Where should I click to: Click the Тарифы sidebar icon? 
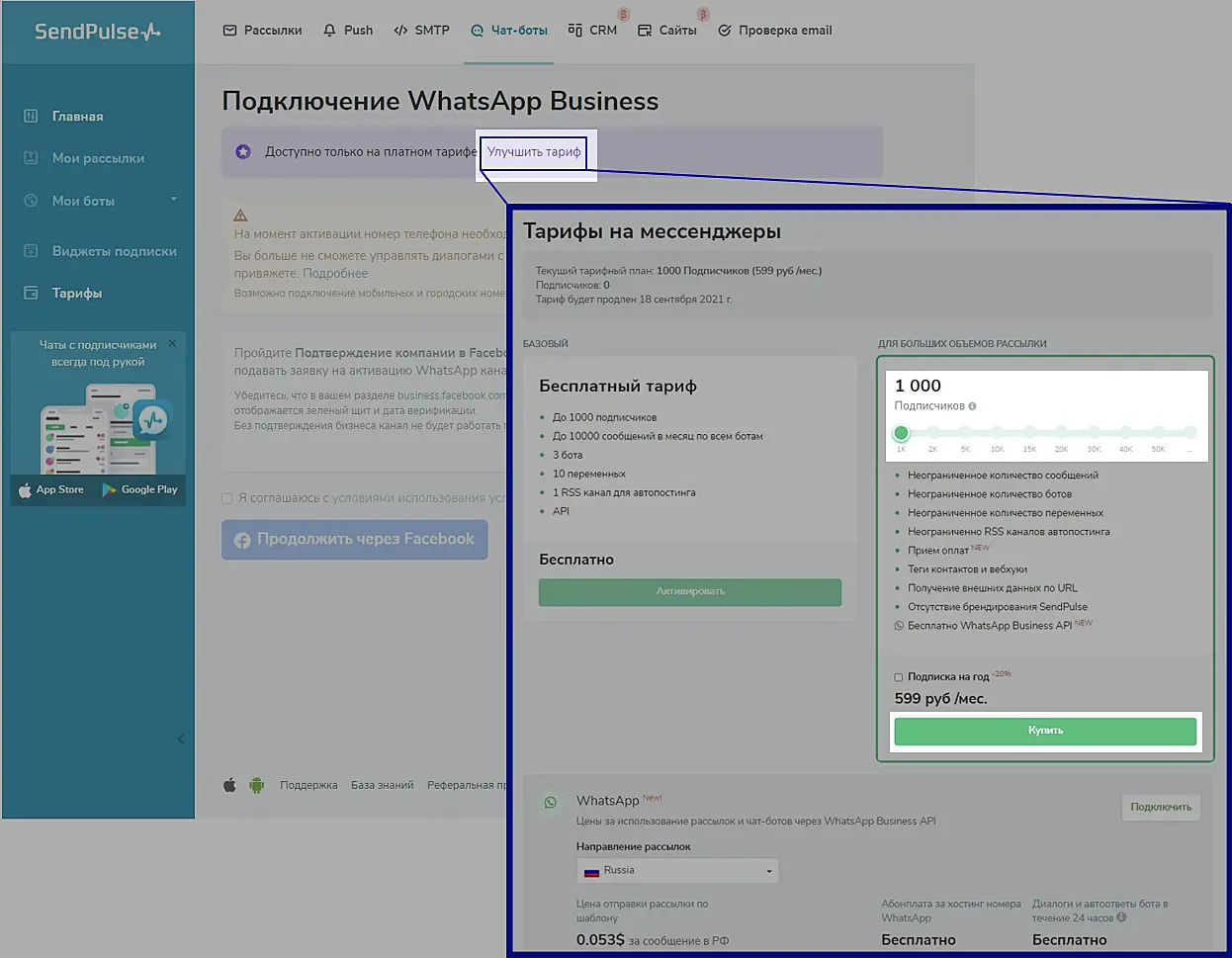click(31, 293)
